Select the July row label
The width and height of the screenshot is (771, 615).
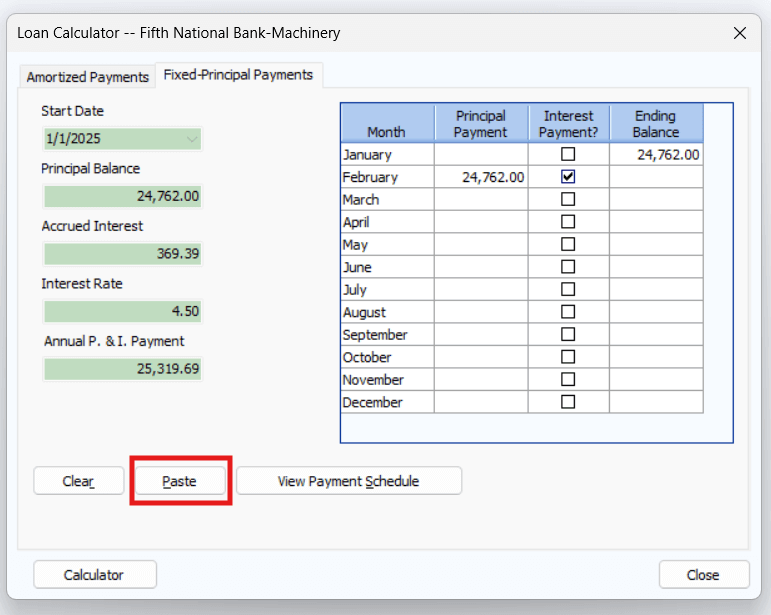click(x=387, y=290)
